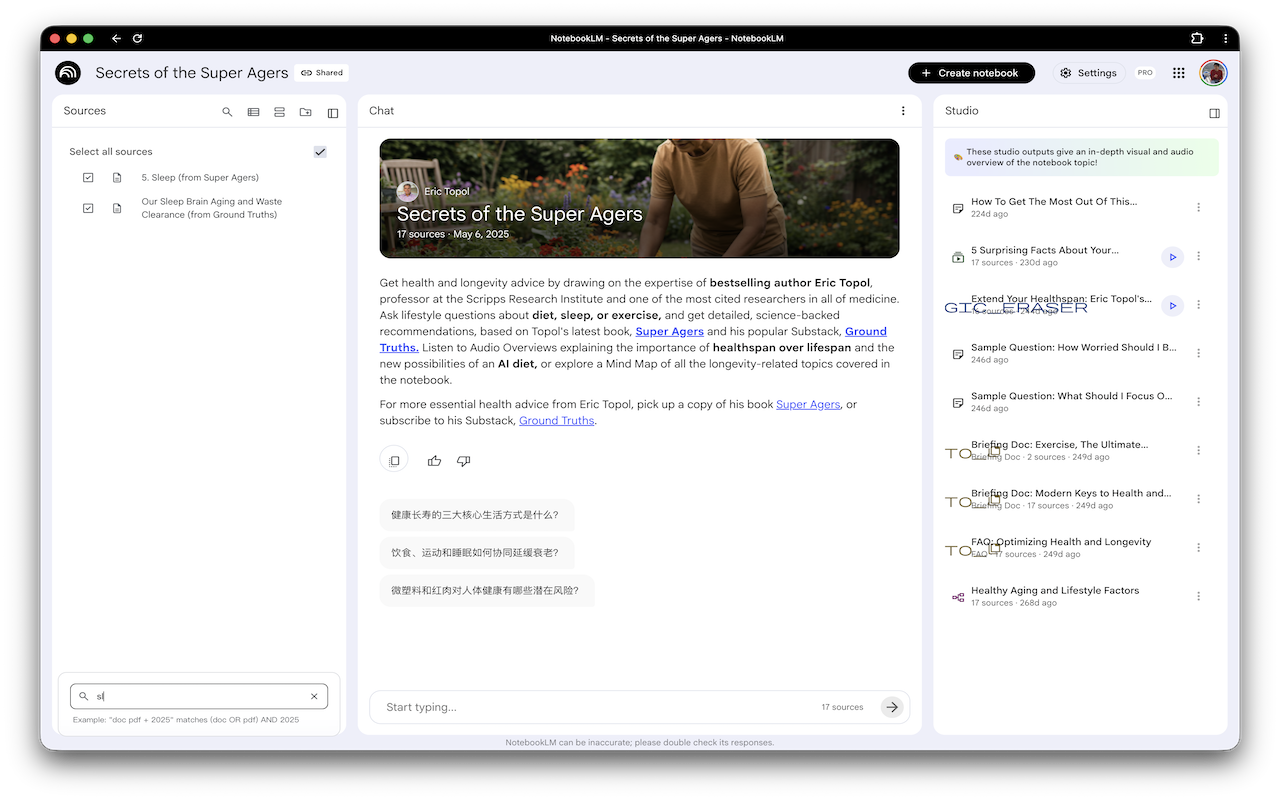Switch sources to table list view icon
This screenshot has width=1280, height=800.
point(254,112)
